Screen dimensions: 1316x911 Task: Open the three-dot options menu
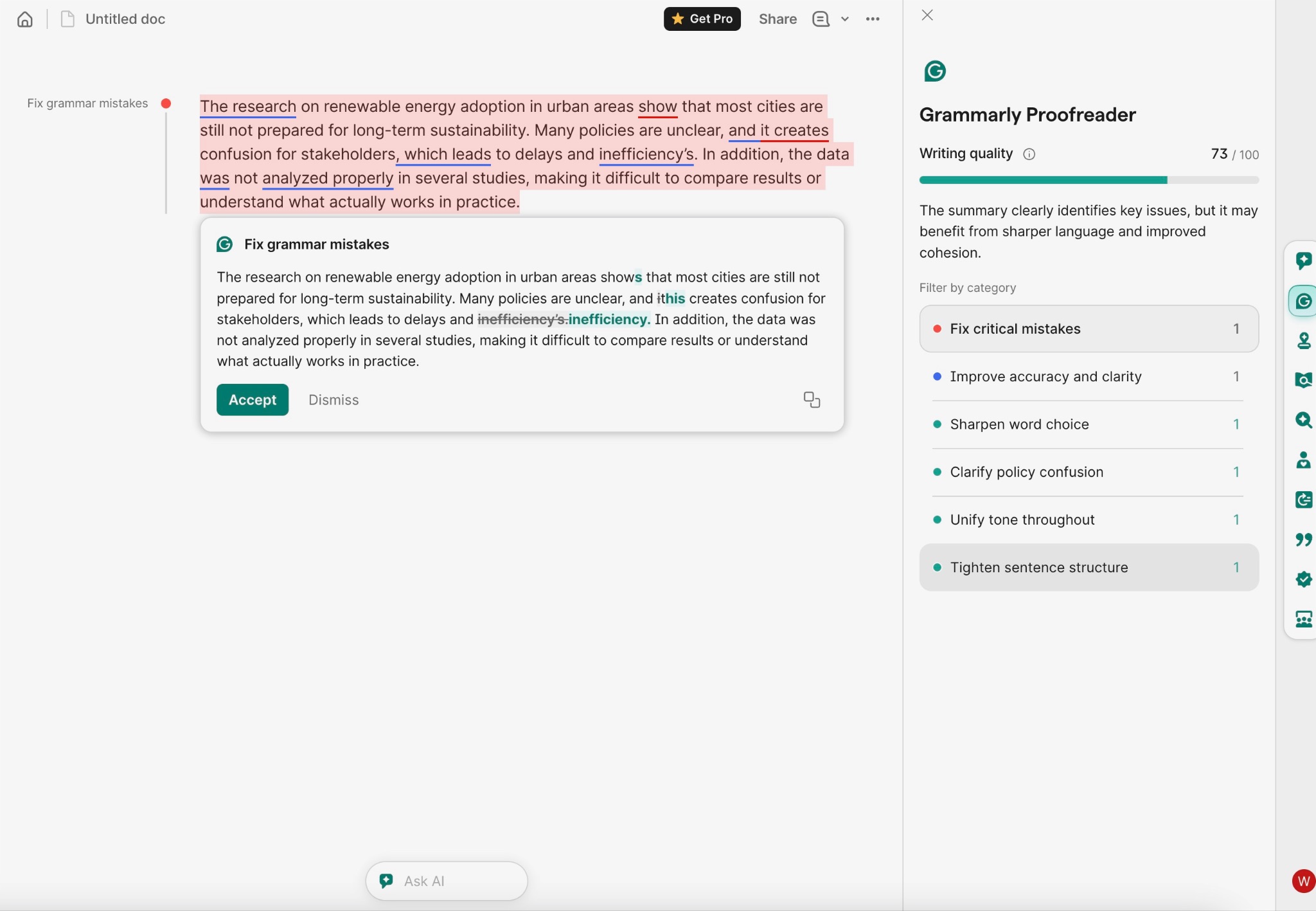click(873, 19)
